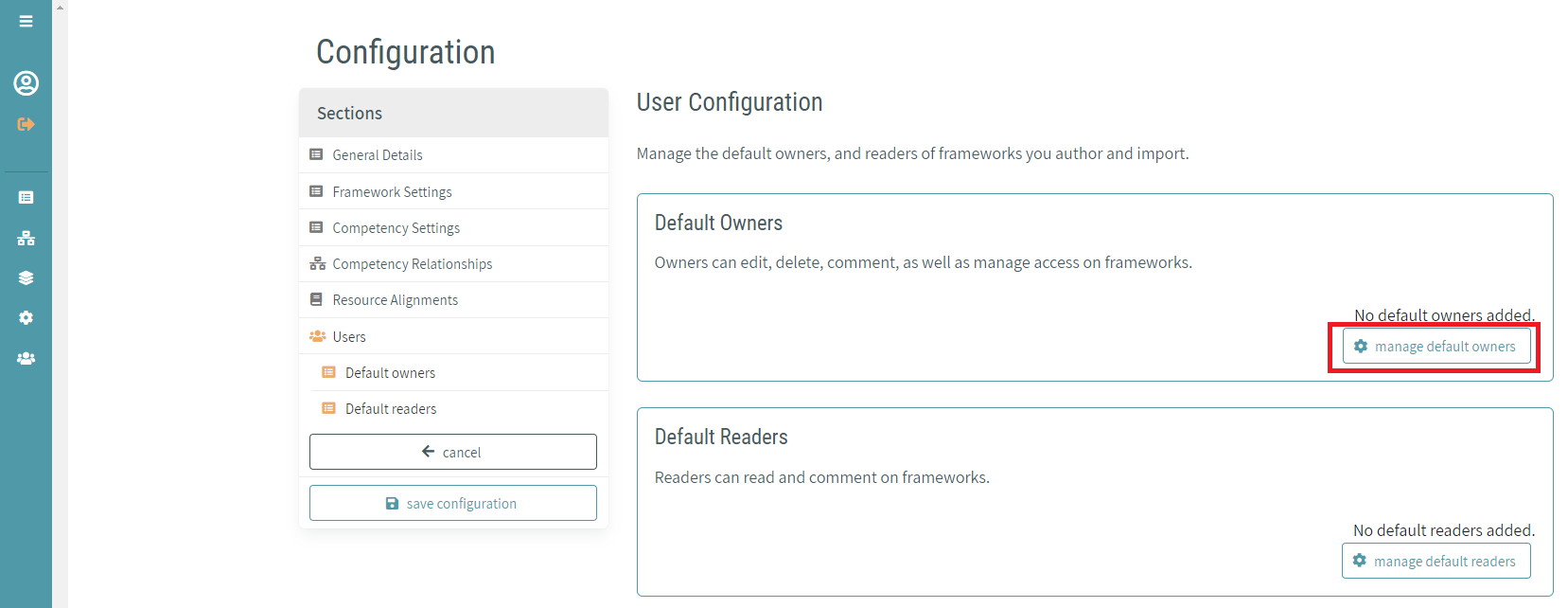The height and width of the screenshot is (608, 1568).
Task: Open the users group sidebar icon
Action: pyautogui.click(x=26, y=358)
